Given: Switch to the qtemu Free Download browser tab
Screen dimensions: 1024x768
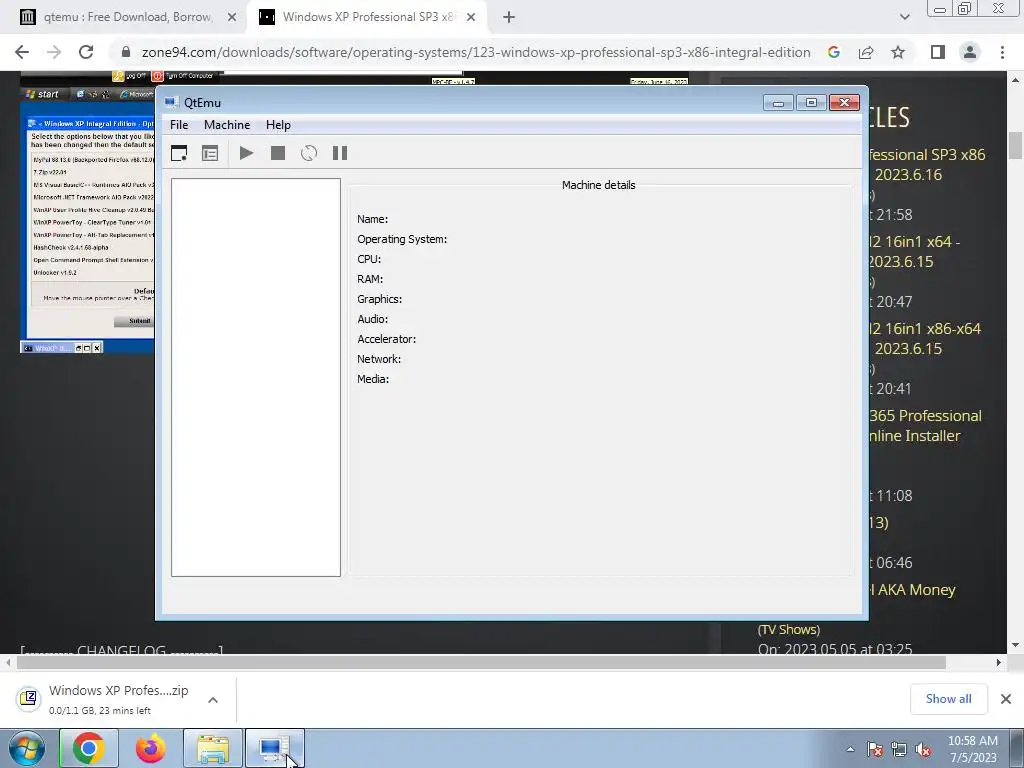Looking at the screenshot, I should [128, 17].
